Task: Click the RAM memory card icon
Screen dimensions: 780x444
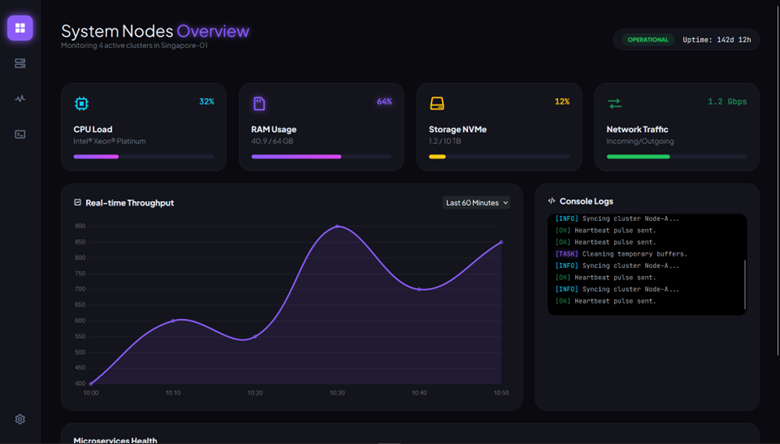Action: click(x=259, y=103)
